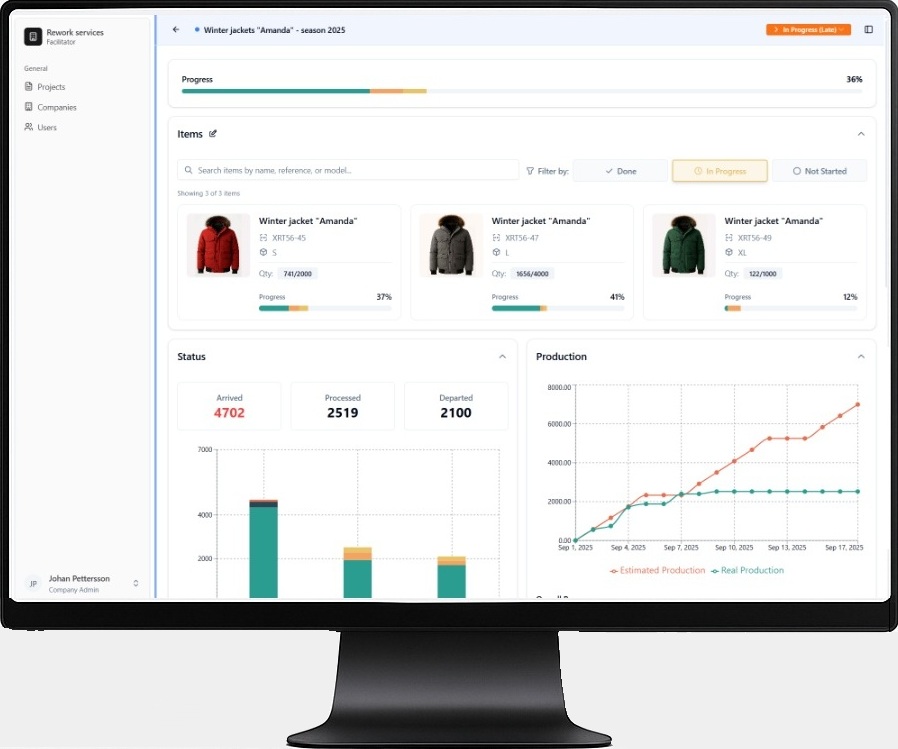Collapse the Items section chevron

(x=861, y=134)
